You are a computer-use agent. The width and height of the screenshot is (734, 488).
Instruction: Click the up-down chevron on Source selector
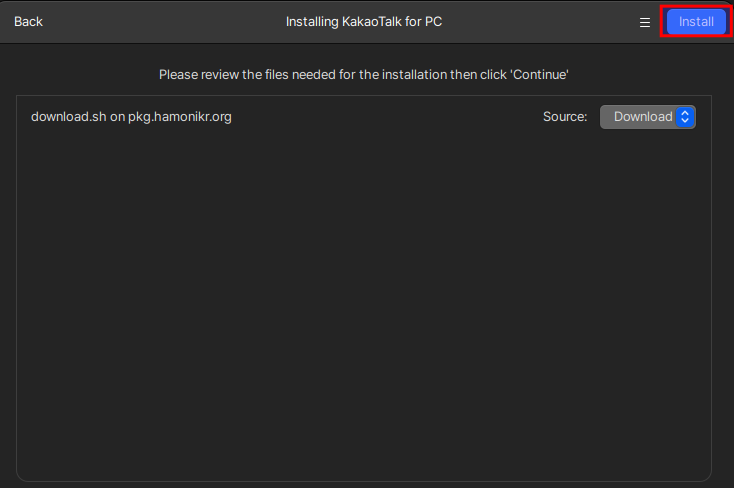pyautogui.click(x=685, y=117)
